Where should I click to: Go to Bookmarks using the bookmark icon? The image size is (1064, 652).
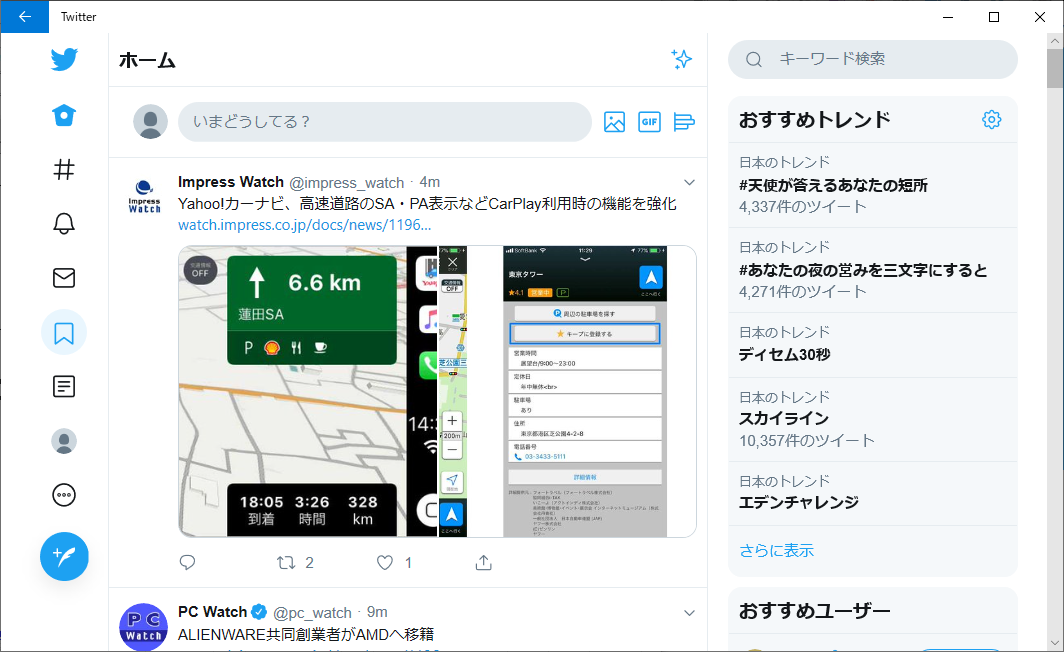click(63, 333)
